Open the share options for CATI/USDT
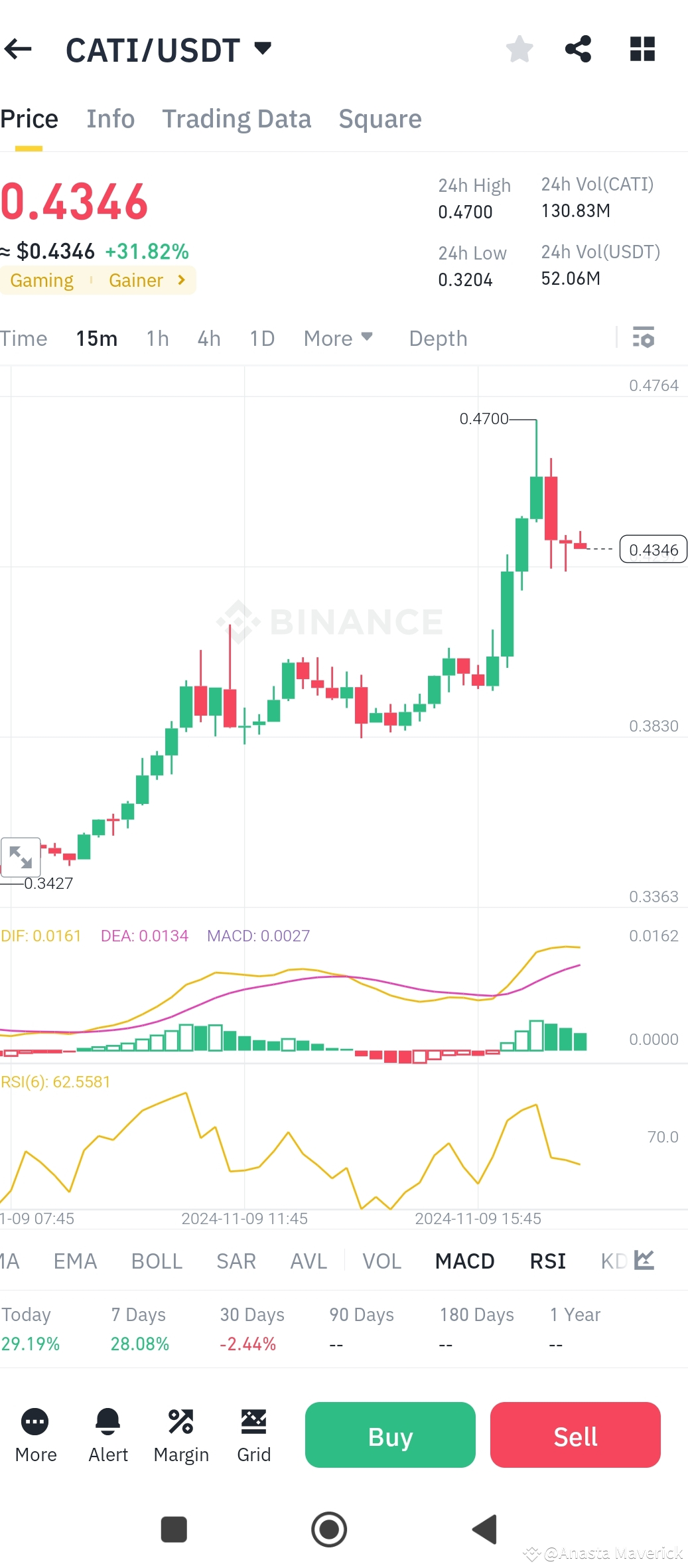 click(x=577, y=47)
